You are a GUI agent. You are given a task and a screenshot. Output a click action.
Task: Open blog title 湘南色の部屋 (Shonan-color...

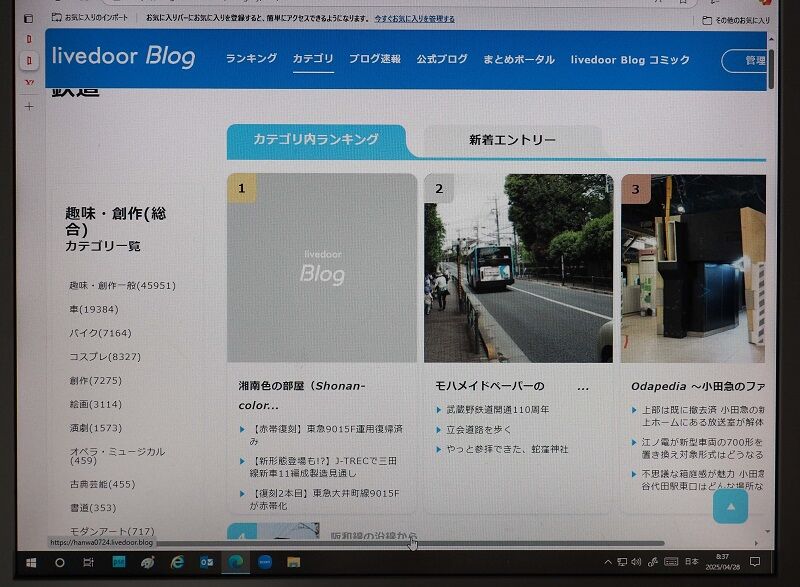click(x=302, y=395)
